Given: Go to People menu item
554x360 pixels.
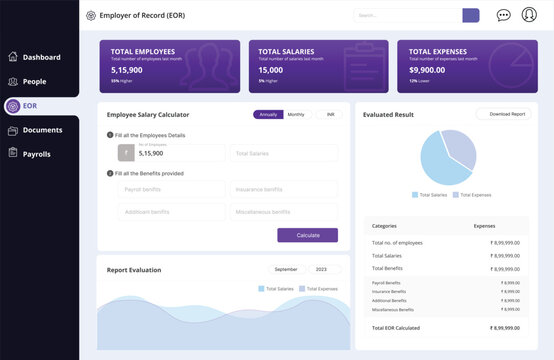Looking at the screenshot, I should click(35, 82).
